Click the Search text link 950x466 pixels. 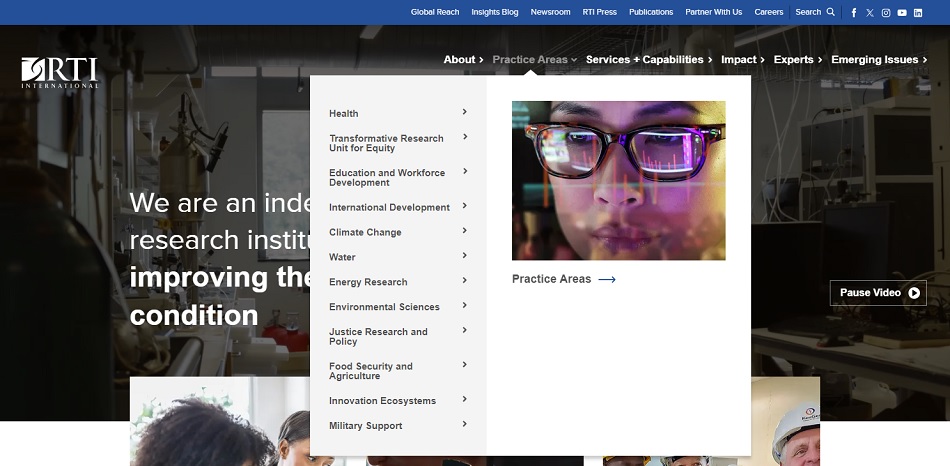point(808,12)
